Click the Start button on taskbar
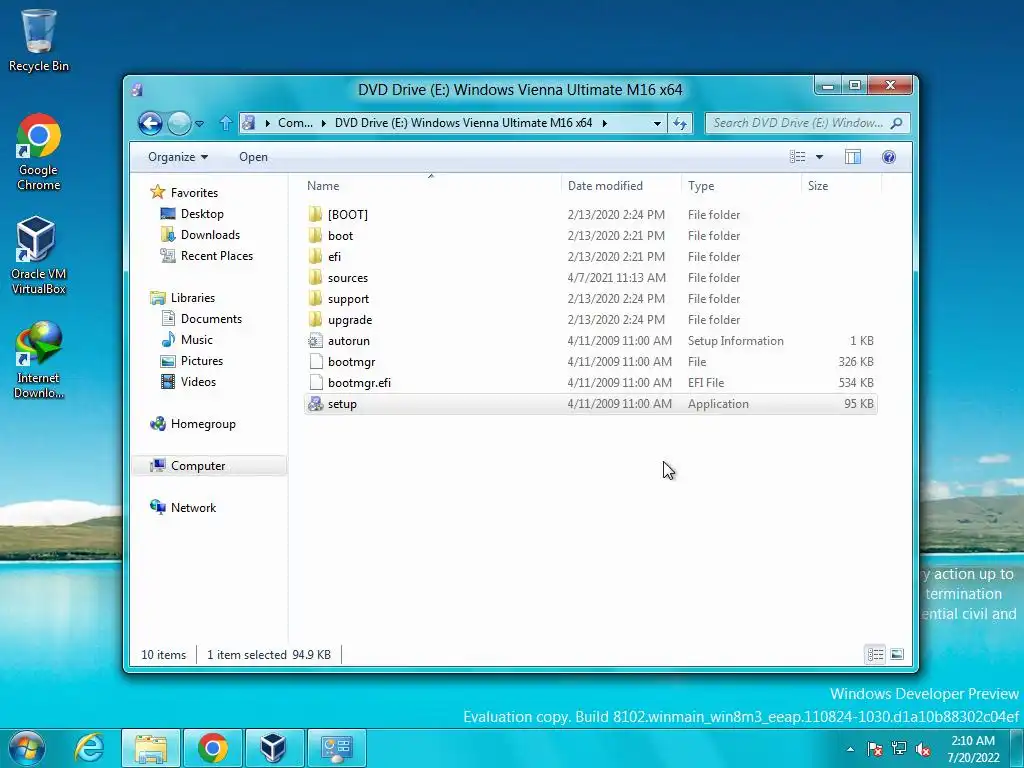 click(x=27, y=748)
